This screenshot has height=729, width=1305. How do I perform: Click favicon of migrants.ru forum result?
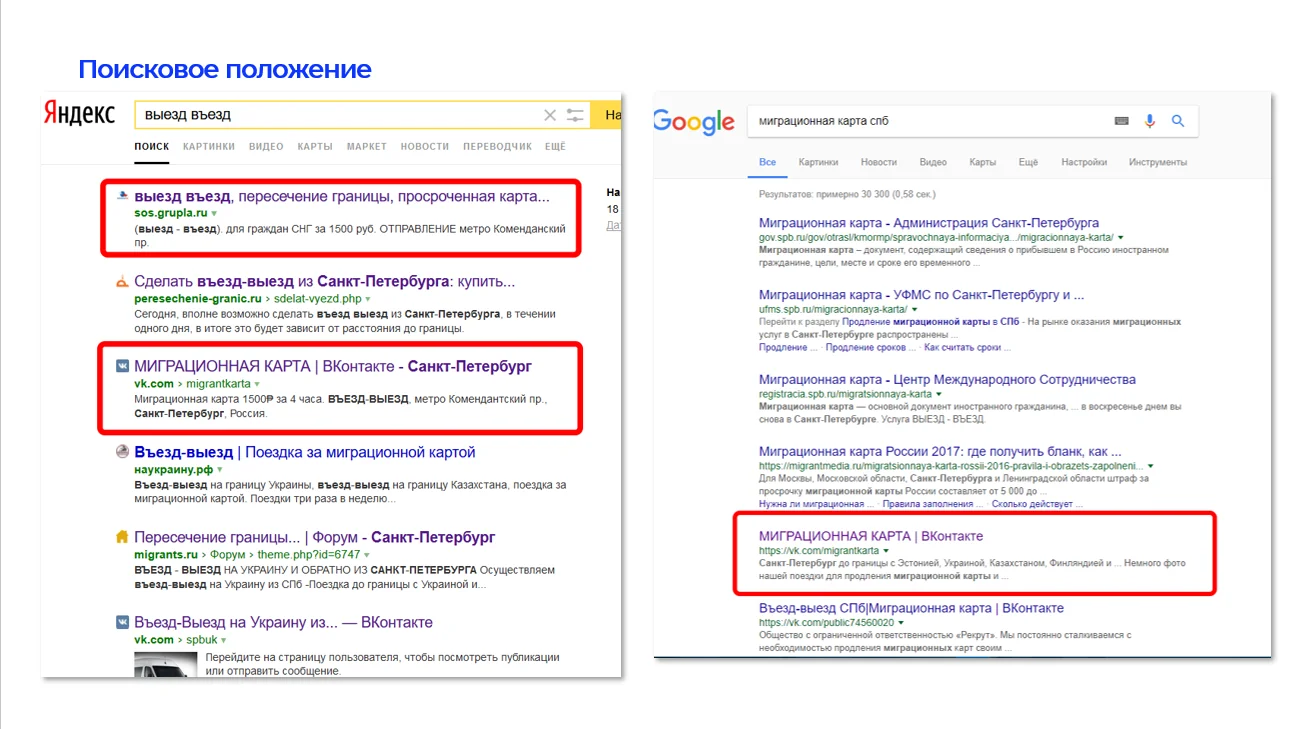tap(122, 537)
